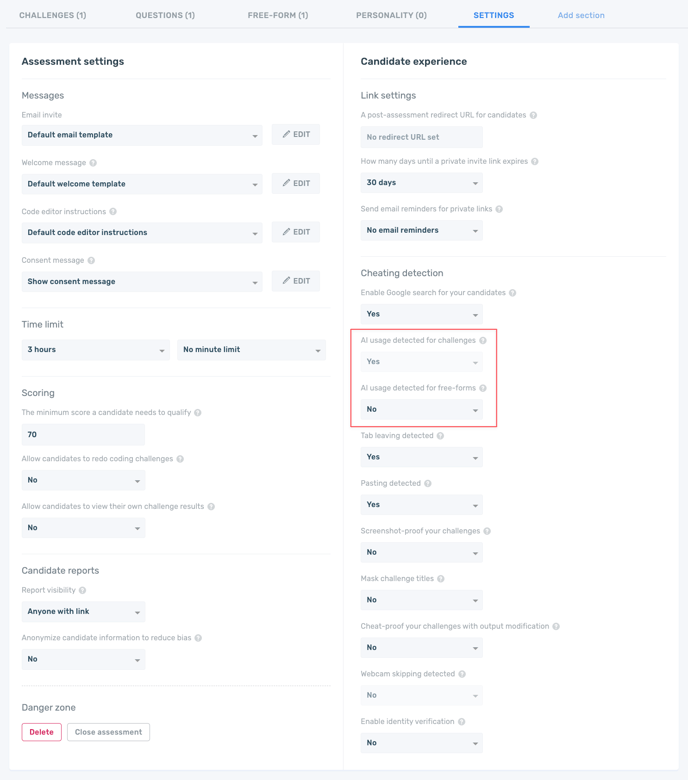The image size is (688, 780).
Task: Click help icon beside Consent message
Action: 91,261
